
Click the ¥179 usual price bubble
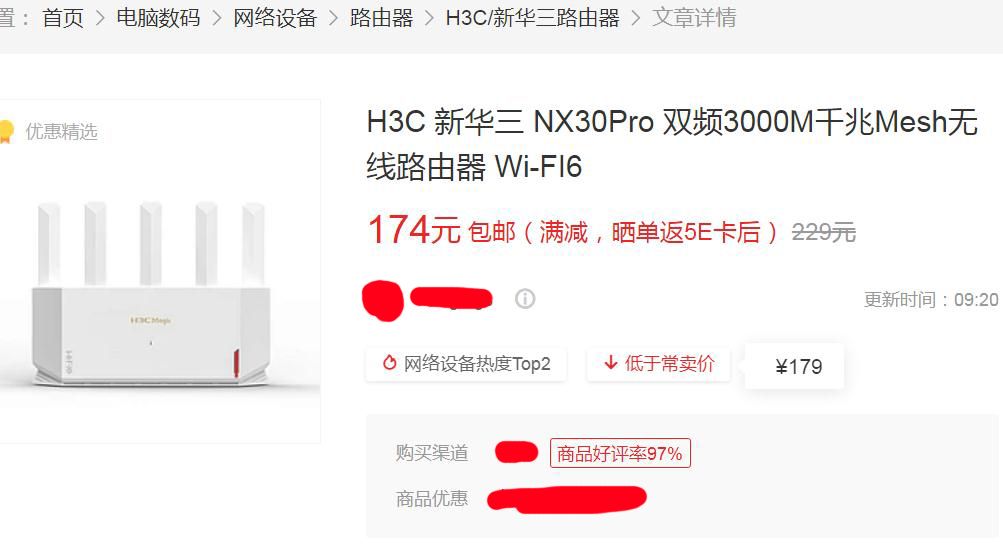click(794, 366)
